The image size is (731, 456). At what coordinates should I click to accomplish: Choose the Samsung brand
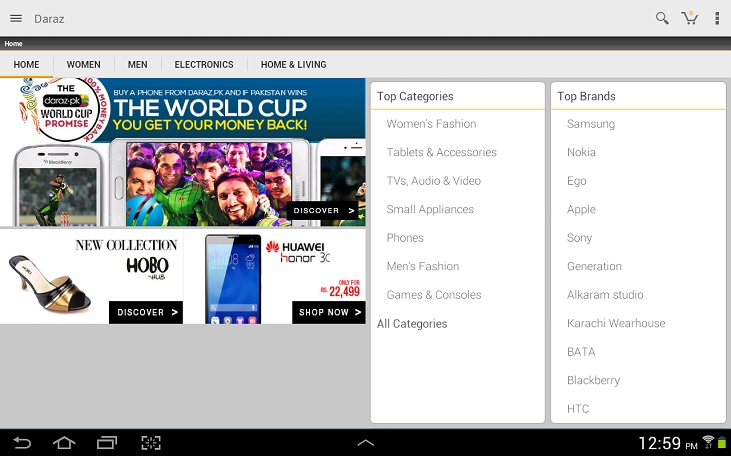(591, 124)
